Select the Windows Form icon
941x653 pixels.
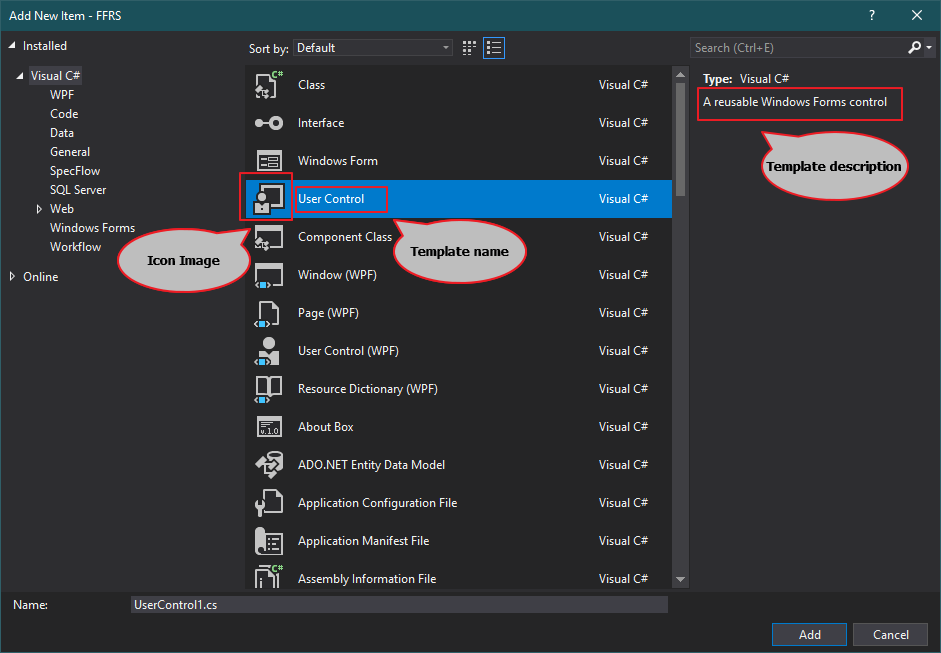pyautogui.click(x=267, y=160)
